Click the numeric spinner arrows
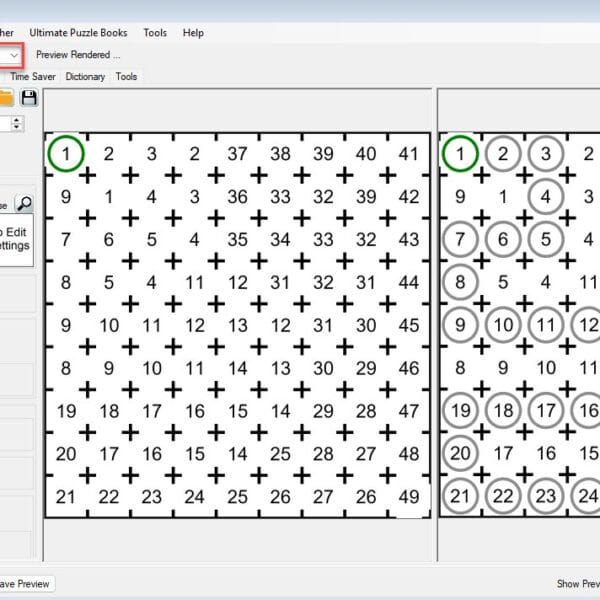Viewport: 600px width, 600px height. tap(17, 123)
